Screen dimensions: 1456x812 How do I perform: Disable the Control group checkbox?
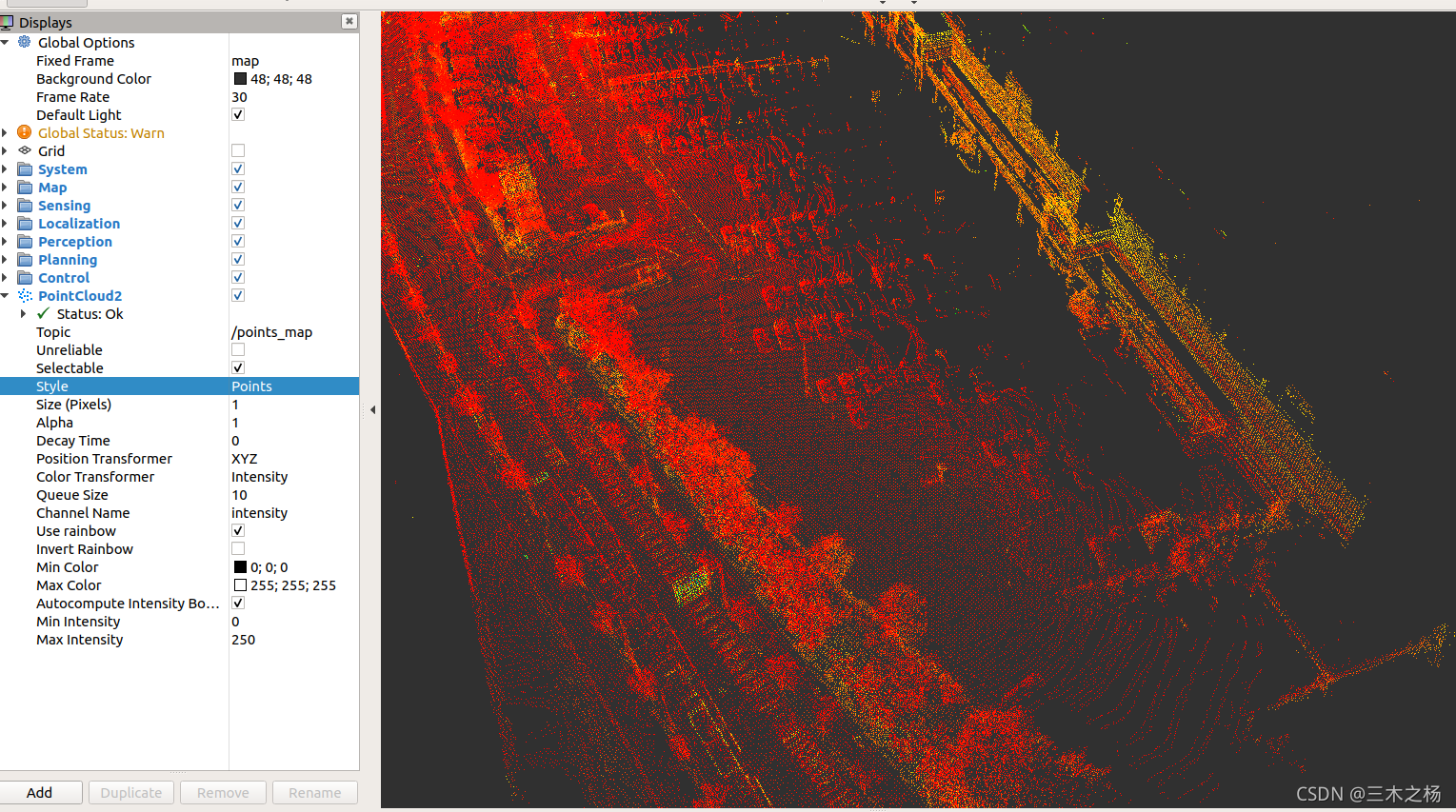point(238,277)
